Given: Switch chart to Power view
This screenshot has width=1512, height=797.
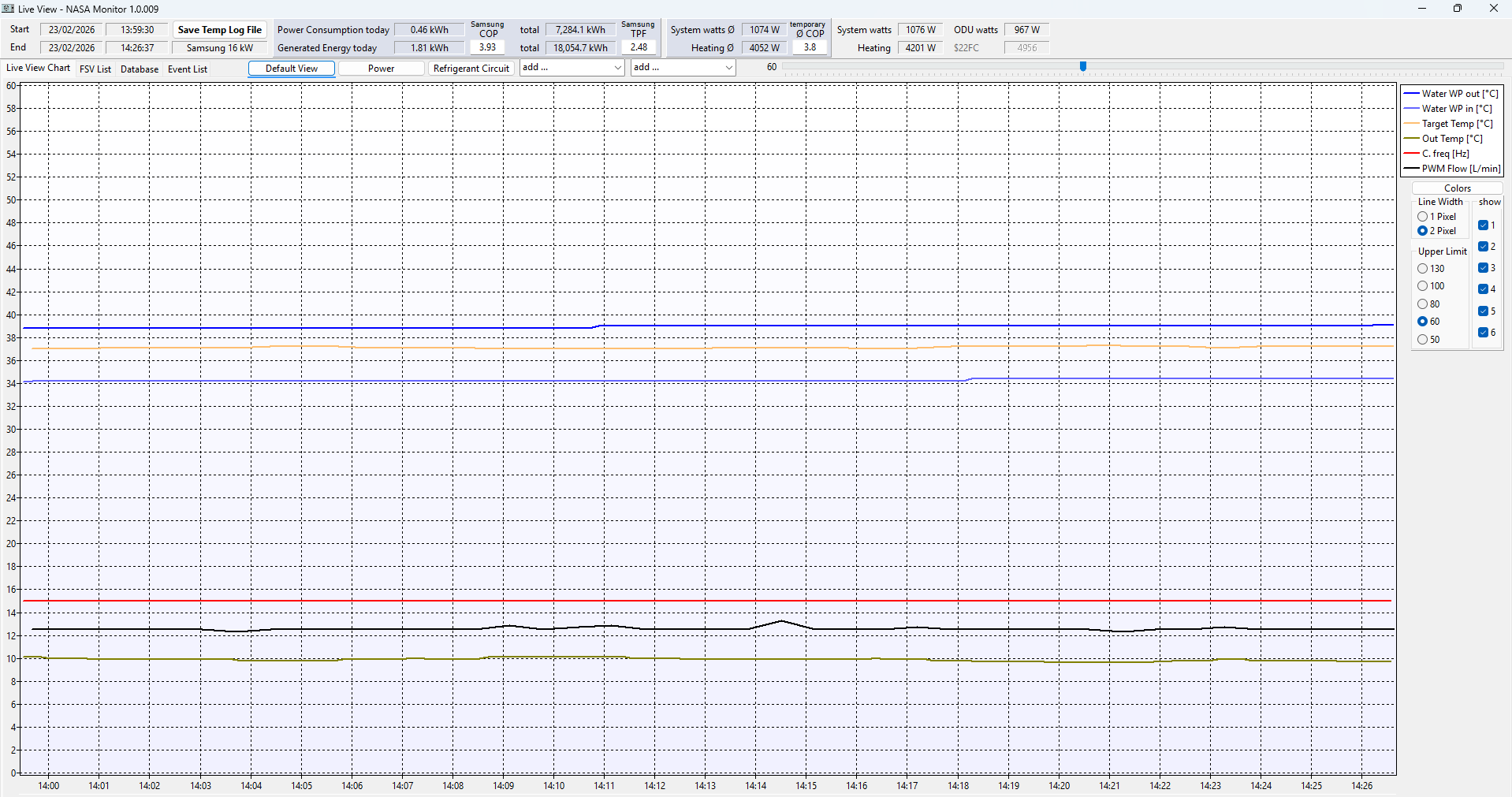Looking at the screenshot, I should pos(381,69).
